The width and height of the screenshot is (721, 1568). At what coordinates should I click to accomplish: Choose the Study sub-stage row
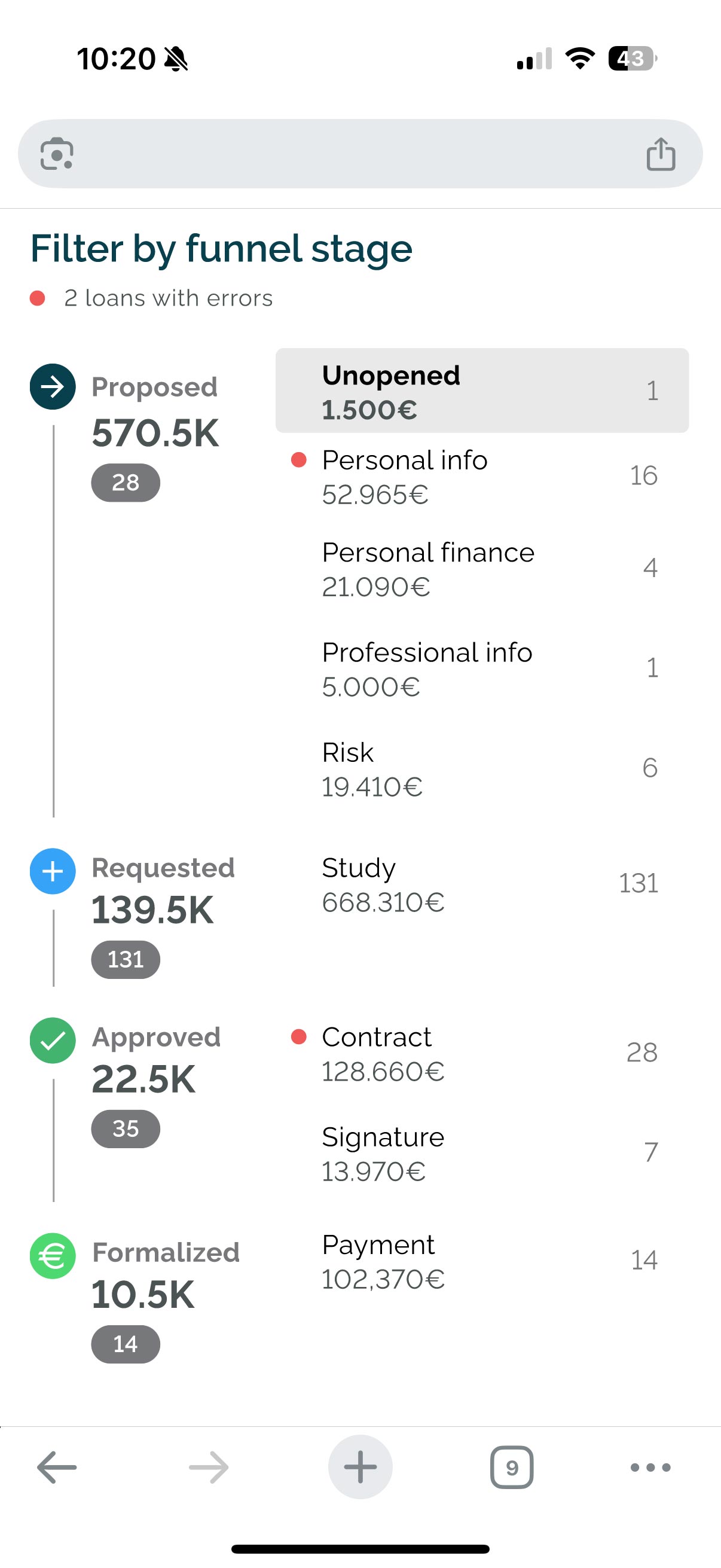482,884
